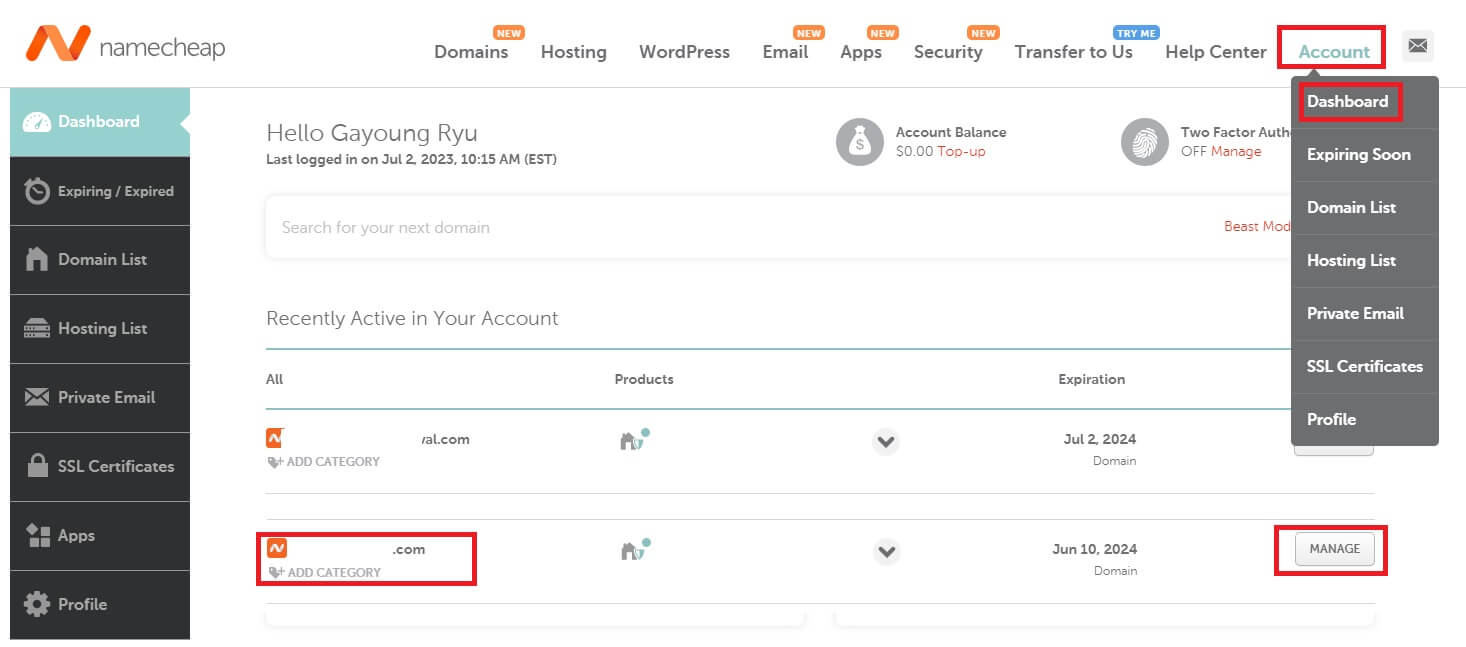Click the orange logo beside the Jun 10, 2024 domain

point(277,548)
